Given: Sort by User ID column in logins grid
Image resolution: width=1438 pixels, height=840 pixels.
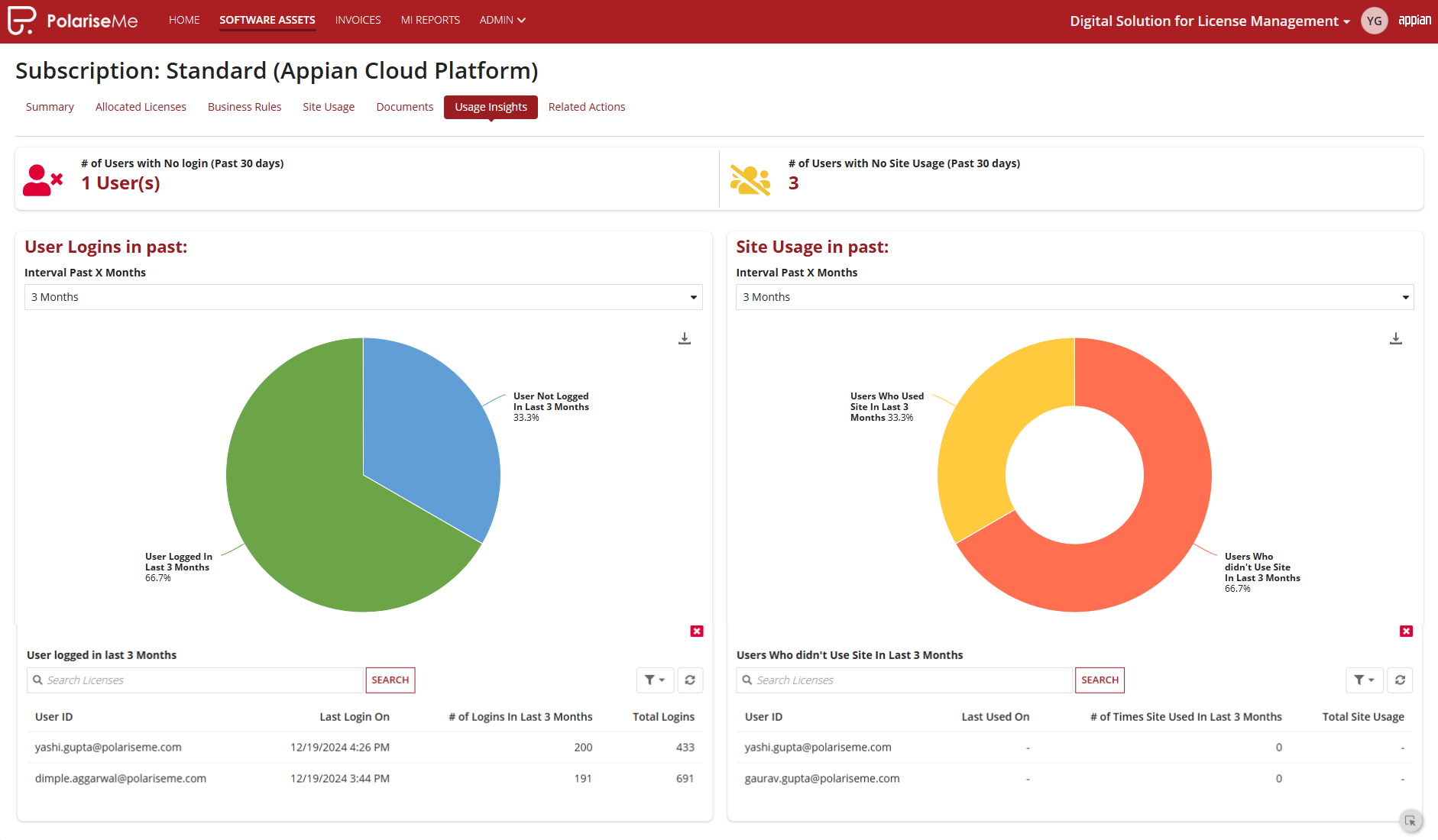Looking at the screenshot, I should coord(53,716).
